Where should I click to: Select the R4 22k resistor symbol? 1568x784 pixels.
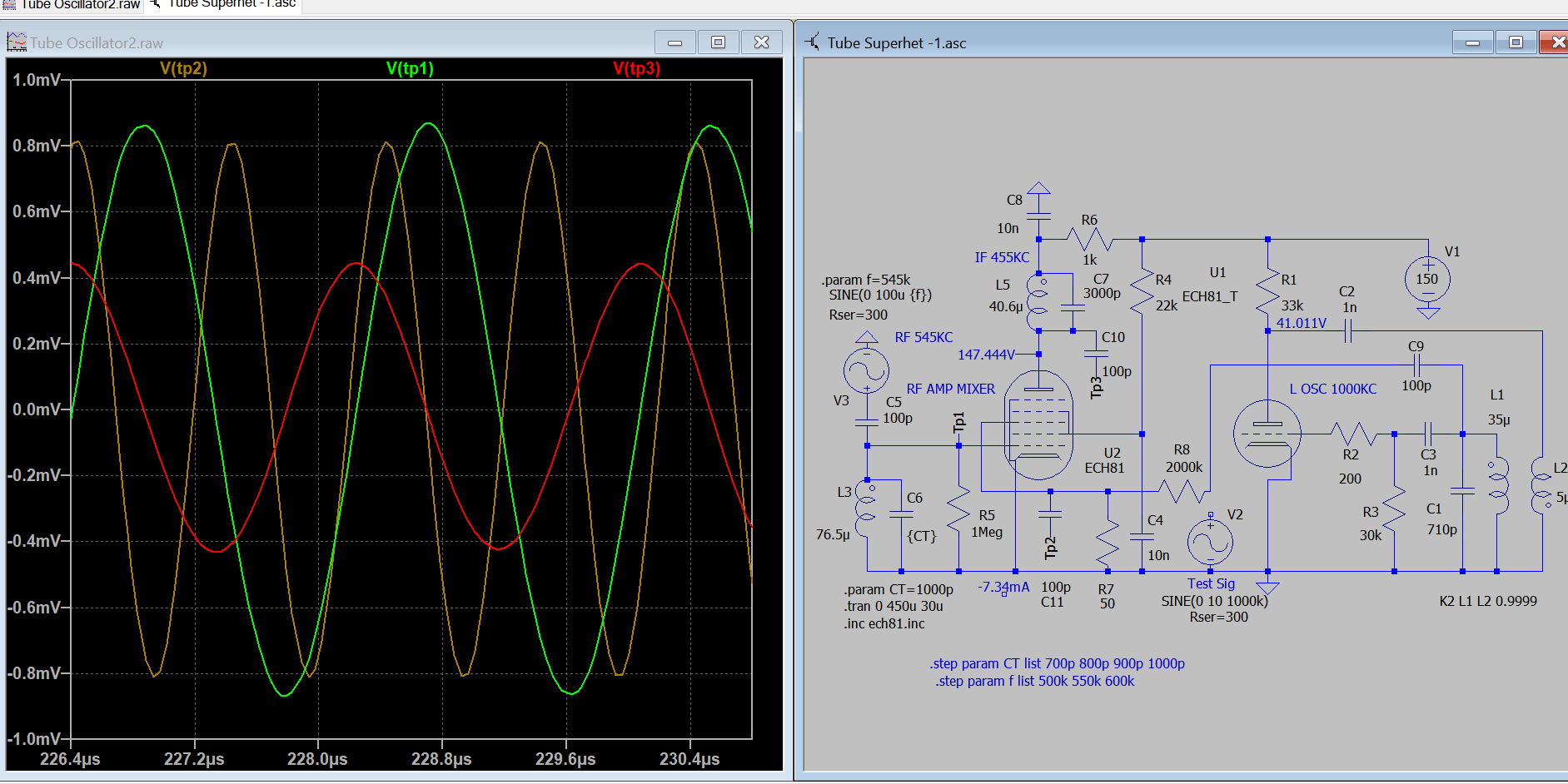coord(1142,291)
